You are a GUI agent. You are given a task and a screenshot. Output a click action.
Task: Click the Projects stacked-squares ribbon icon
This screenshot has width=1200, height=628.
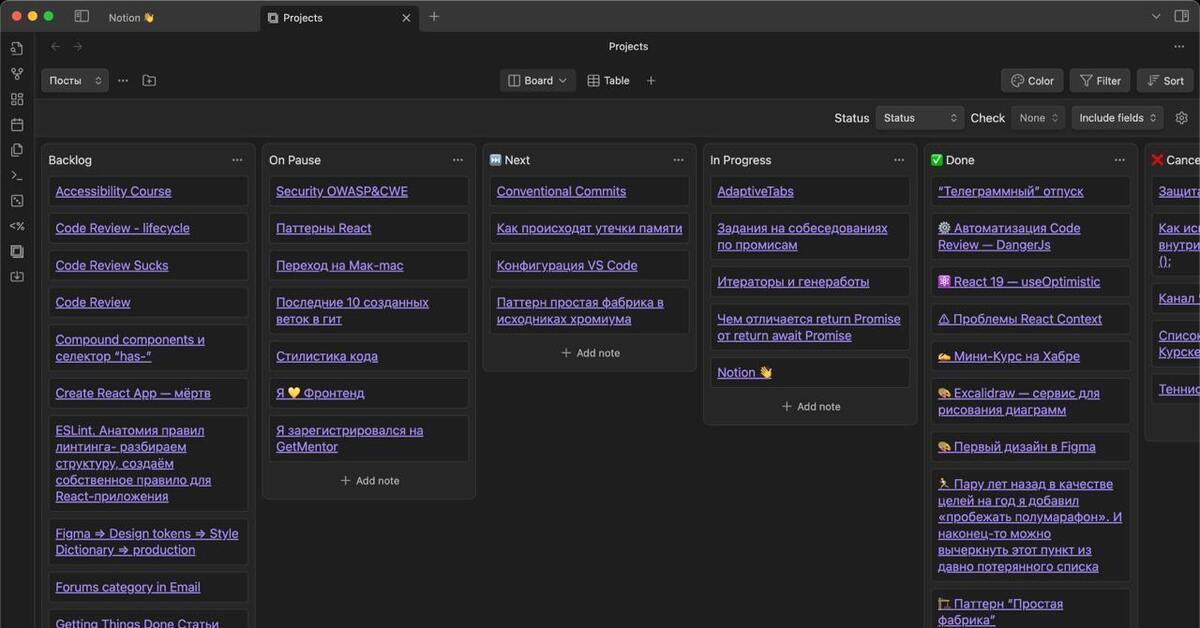click(x=17, y=251)
